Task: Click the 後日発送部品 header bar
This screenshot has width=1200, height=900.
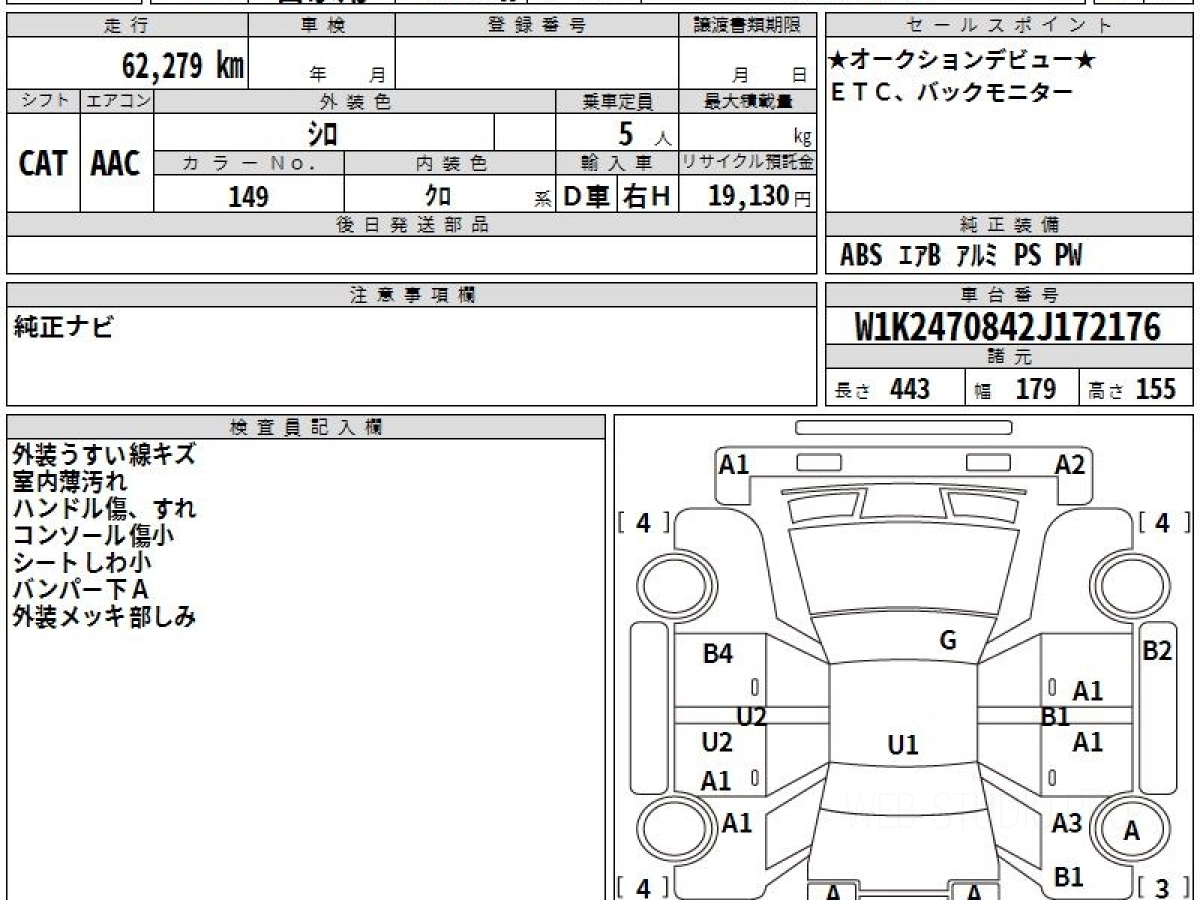Action: click(412, 225)
